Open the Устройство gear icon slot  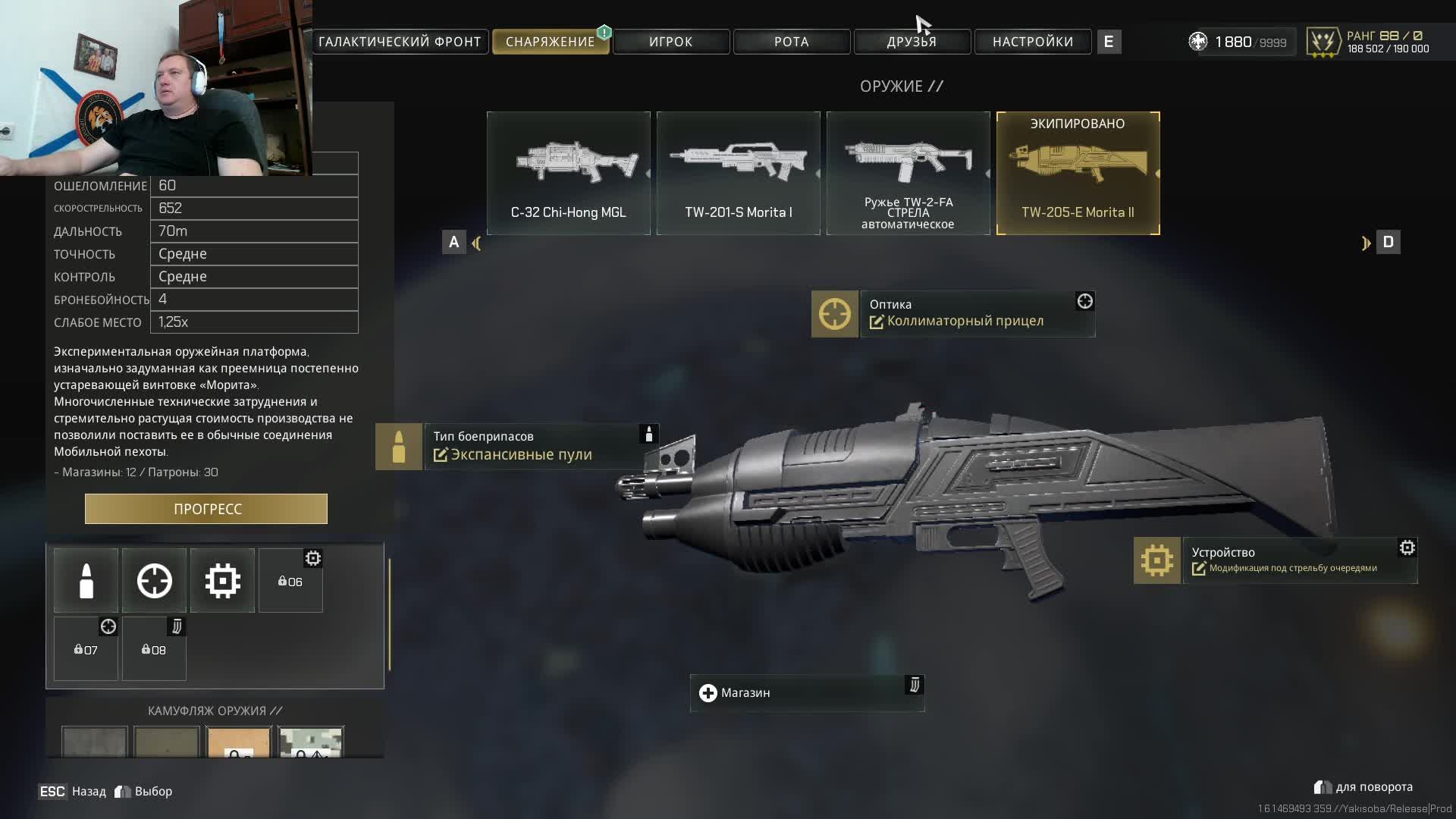tap(1157, 560)
